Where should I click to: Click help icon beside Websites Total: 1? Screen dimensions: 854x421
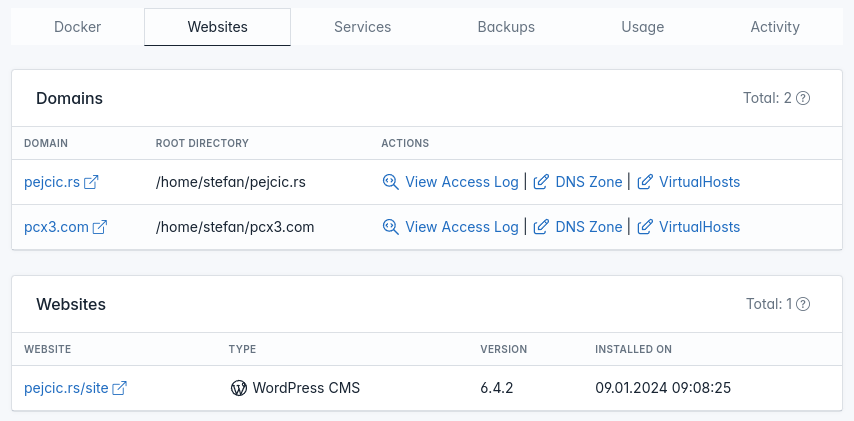coord(803,304)
